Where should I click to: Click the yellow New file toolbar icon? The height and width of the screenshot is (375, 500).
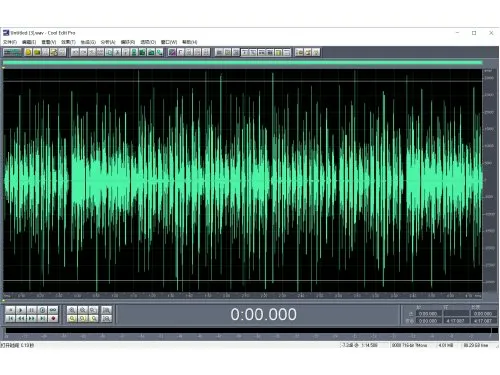click(x=29, y=52)
